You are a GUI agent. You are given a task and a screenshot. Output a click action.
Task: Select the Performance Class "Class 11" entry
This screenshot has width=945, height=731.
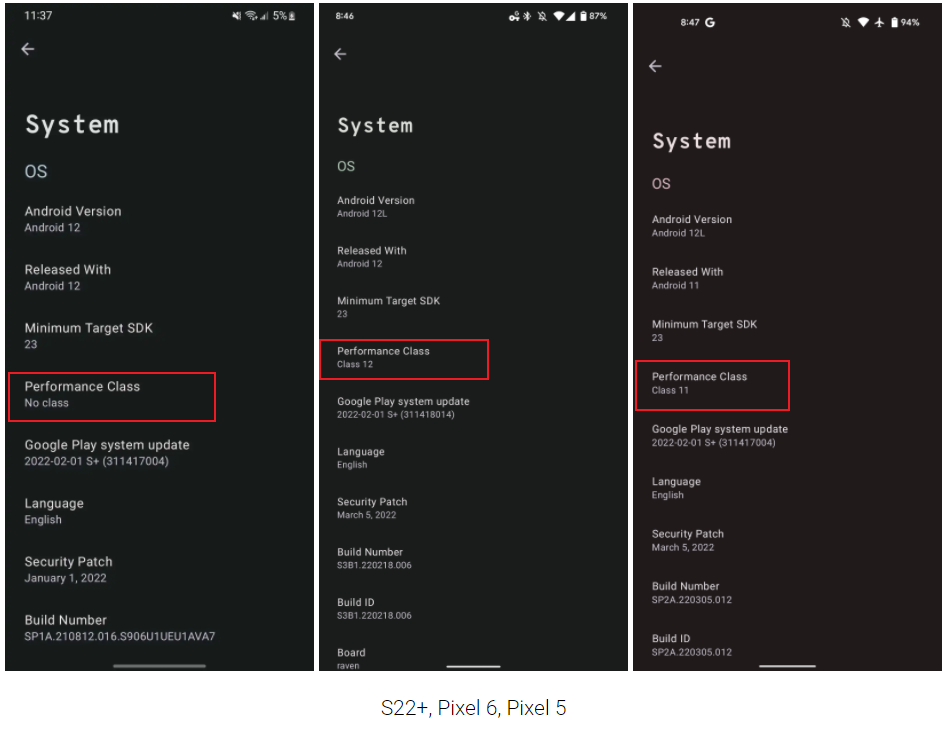click(x=712, y=384)
